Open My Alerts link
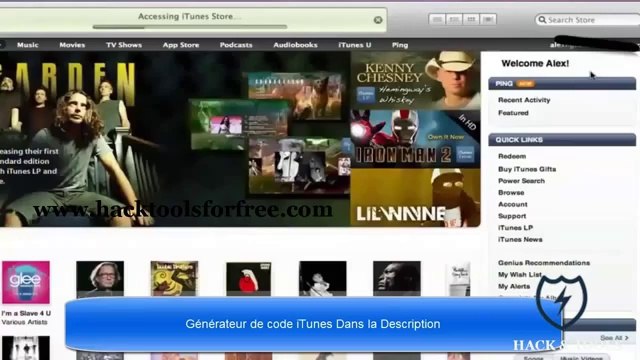Viewport: 640px width, 360px height. click(514, 287)
